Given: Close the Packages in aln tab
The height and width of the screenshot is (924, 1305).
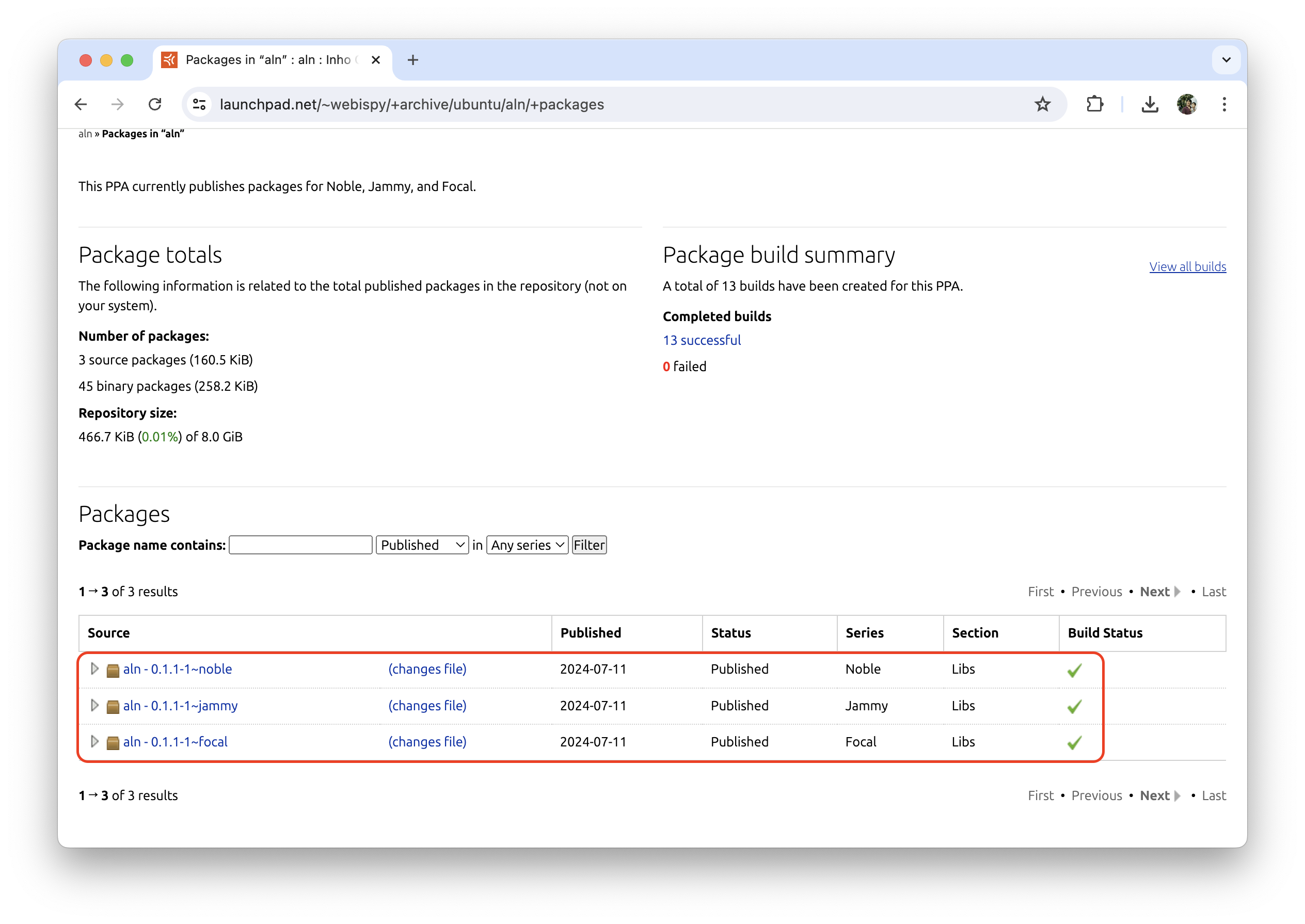Looking at the screenshot, I should tap(375, 60).
